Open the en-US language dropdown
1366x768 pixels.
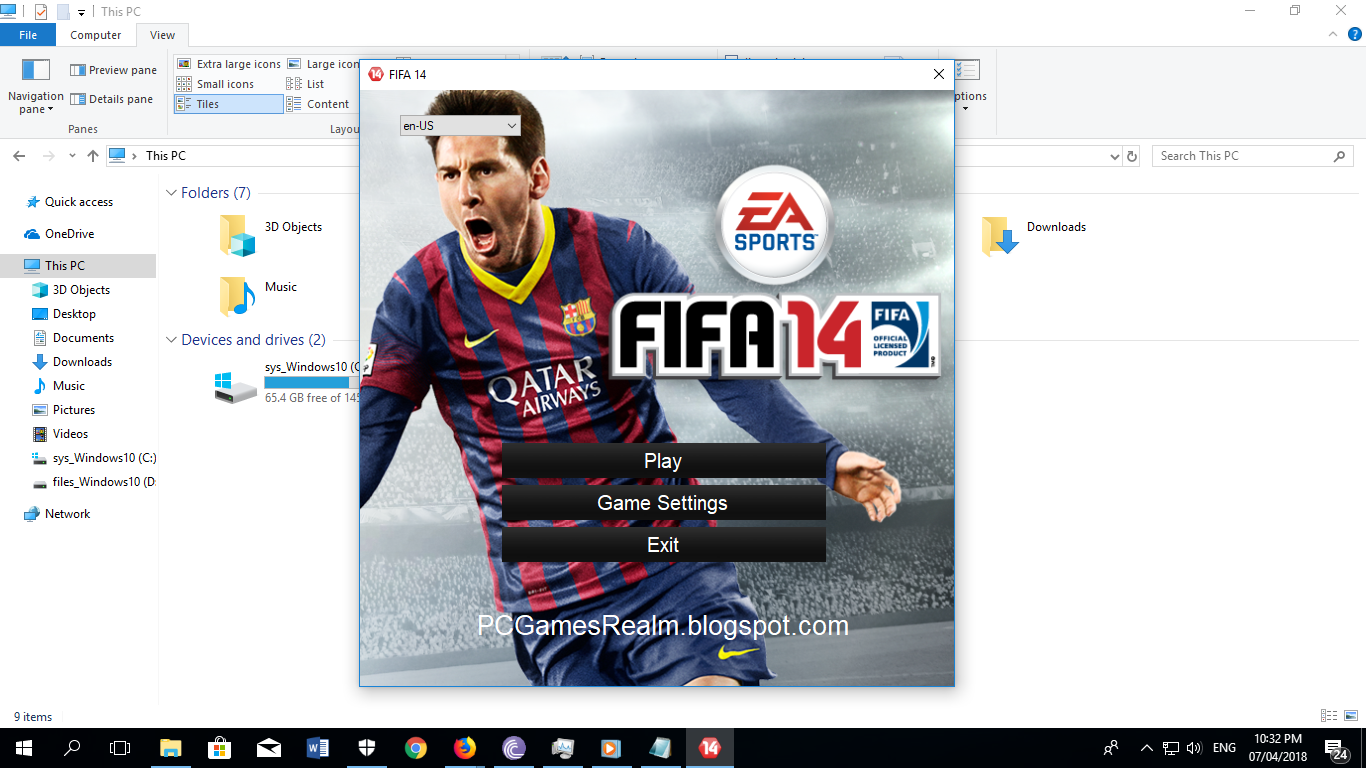(460, 126)
